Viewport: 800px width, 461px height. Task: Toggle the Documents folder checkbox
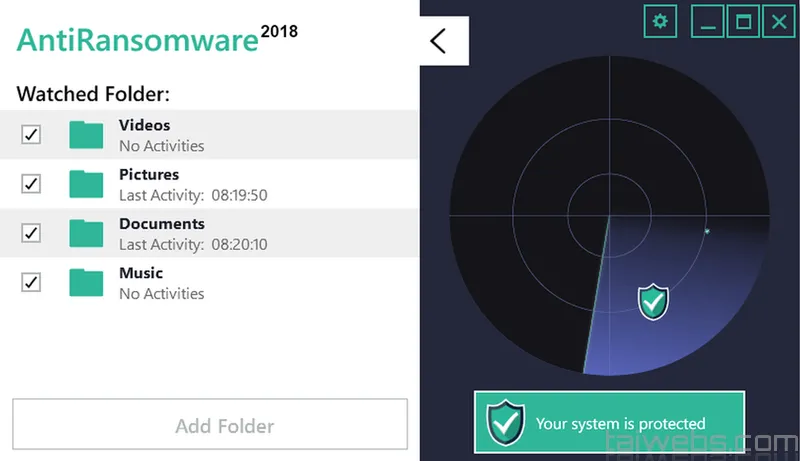coord(31,233)
